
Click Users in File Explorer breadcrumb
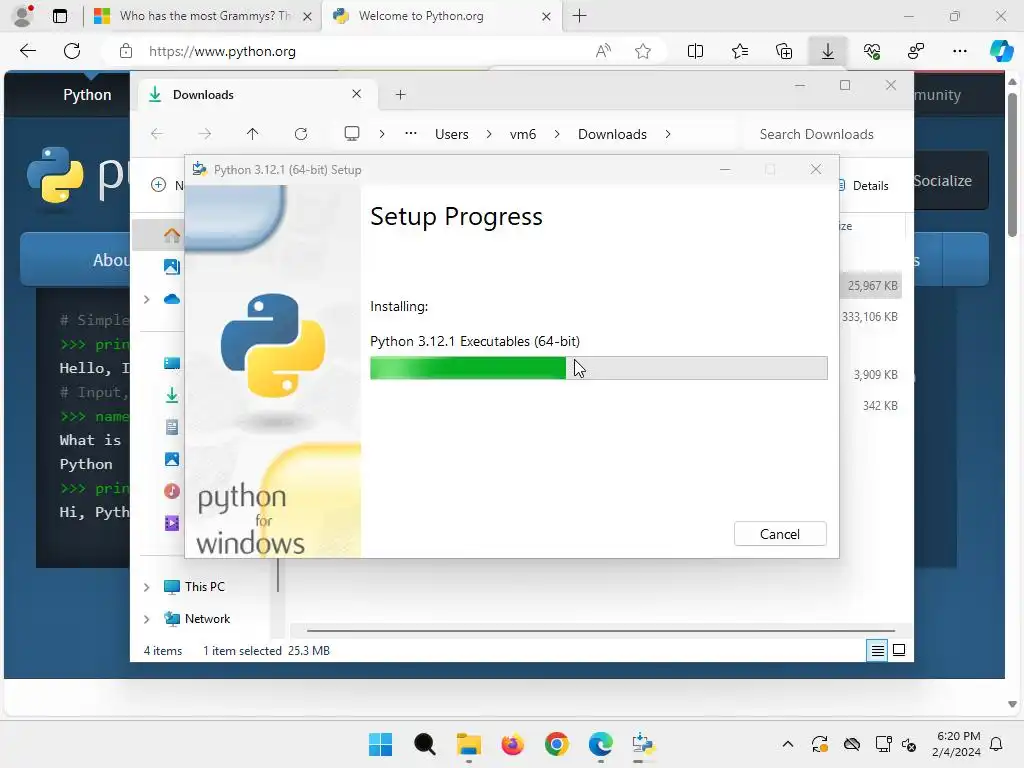451,134
